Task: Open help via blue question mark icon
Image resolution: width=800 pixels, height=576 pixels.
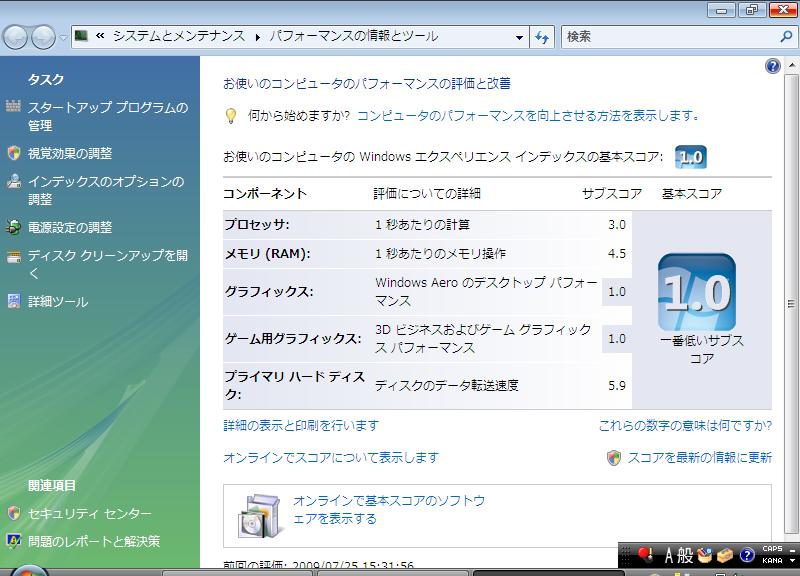Action: [x=773, y=66]
